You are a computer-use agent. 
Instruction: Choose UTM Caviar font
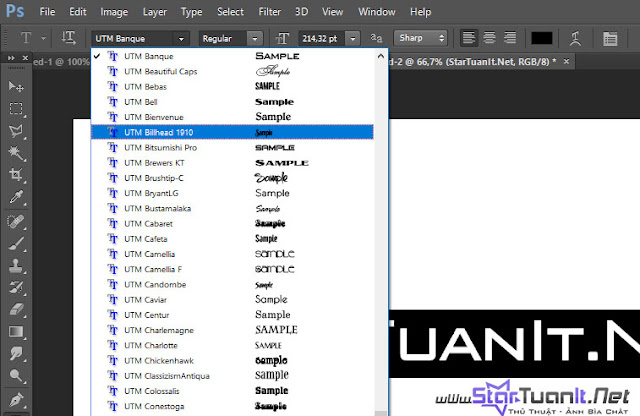point(232,300)
